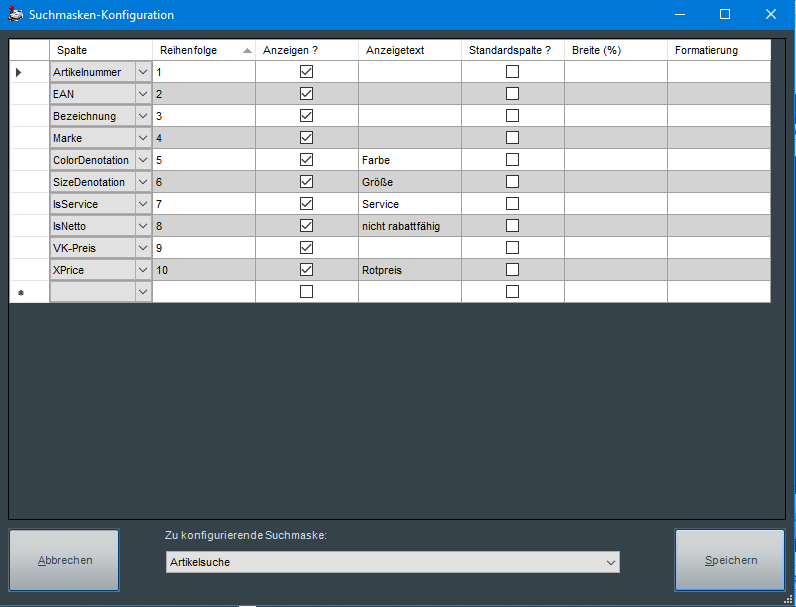Toggle Anzeigen checkbox for XPrice row
The width and height of the screenshot is (796, 607).
(x=307, y=270)
